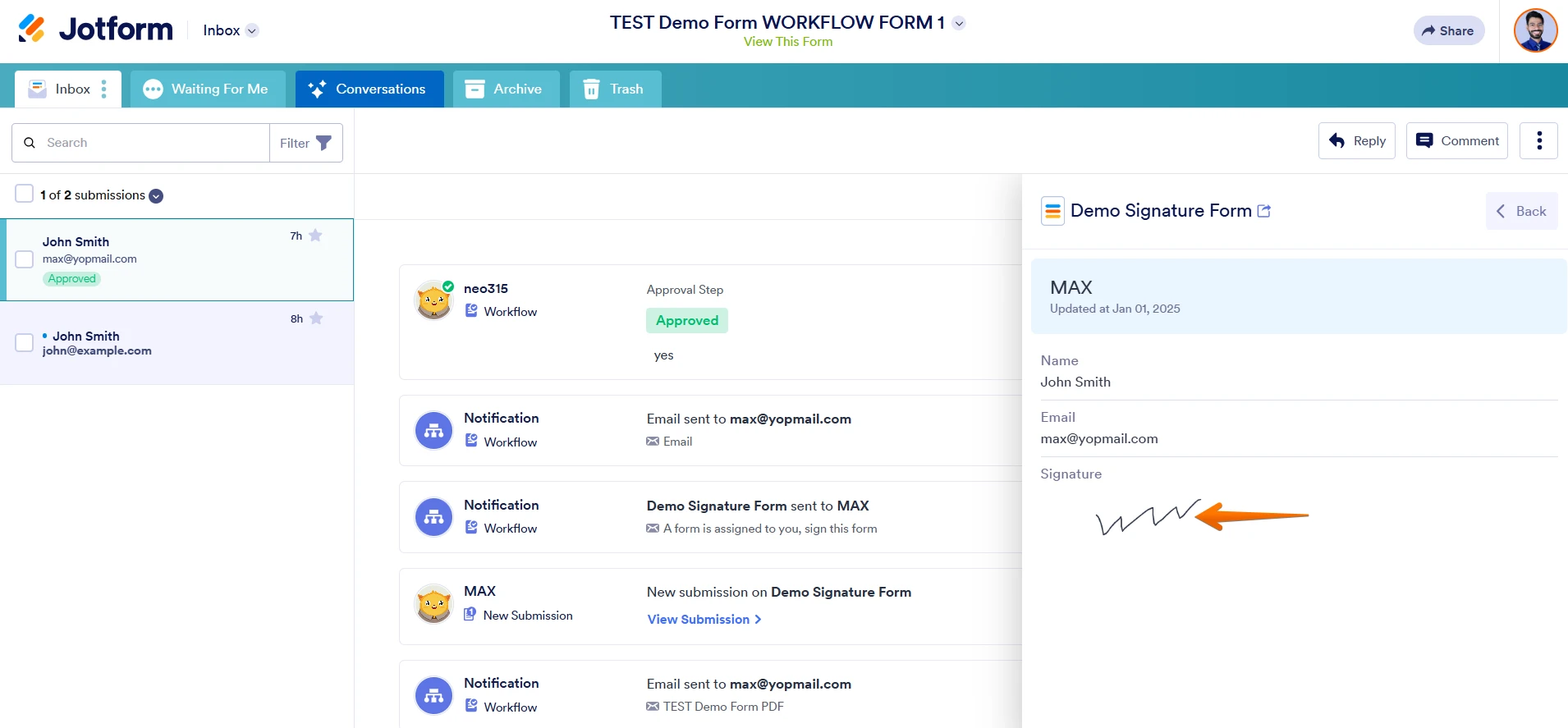1568x728 pixels.
Task: Open the Filter button
Action: coord(305,143)
